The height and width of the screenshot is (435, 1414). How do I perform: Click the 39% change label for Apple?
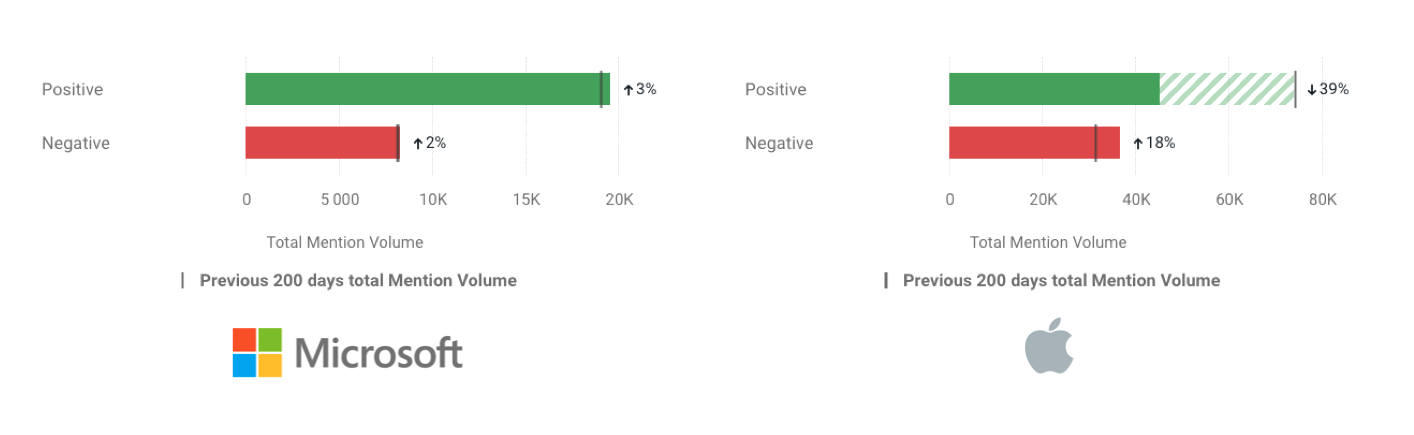point(1334,89)
